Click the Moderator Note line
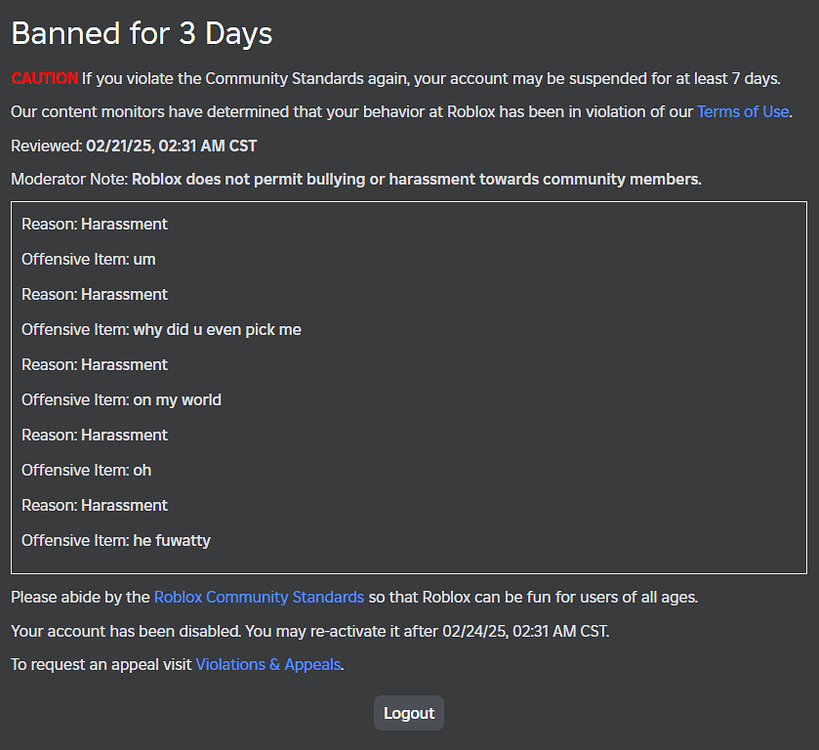819x750 pixels. pyautogui.click(x=355, y=179)
